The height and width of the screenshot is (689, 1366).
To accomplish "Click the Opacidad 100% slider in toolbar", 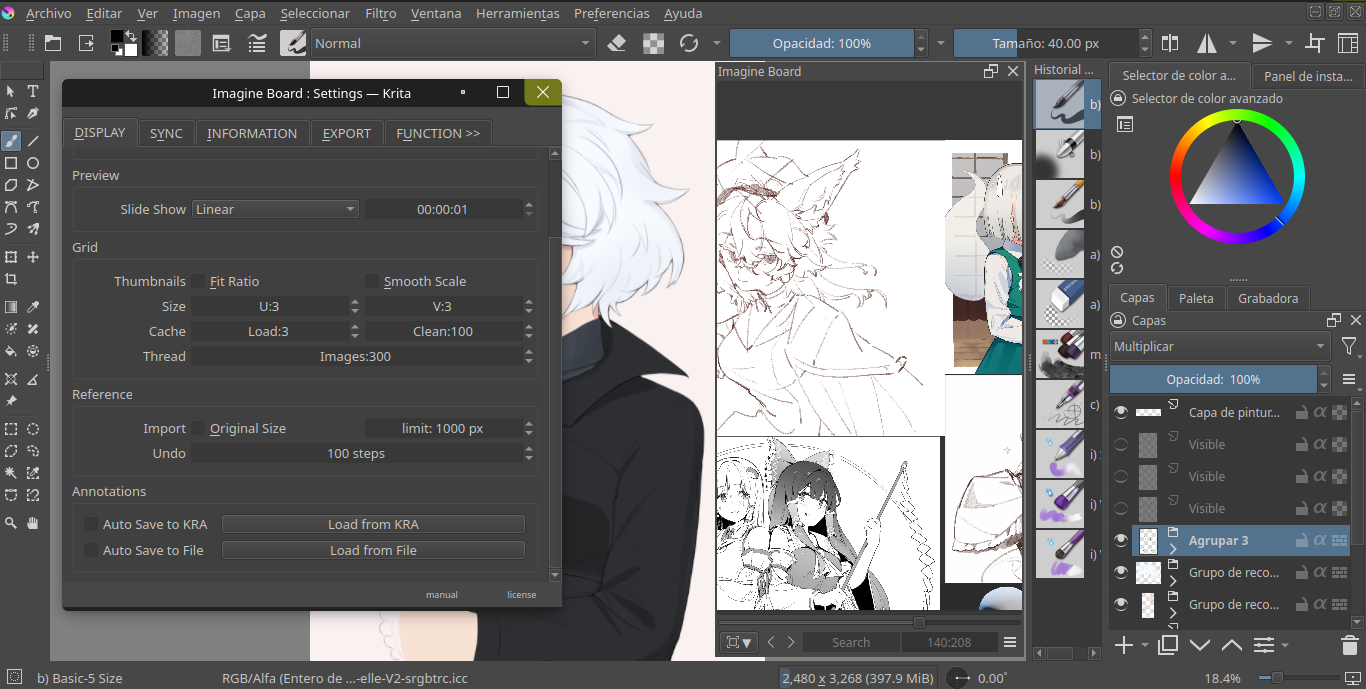I will pos(821,43).
